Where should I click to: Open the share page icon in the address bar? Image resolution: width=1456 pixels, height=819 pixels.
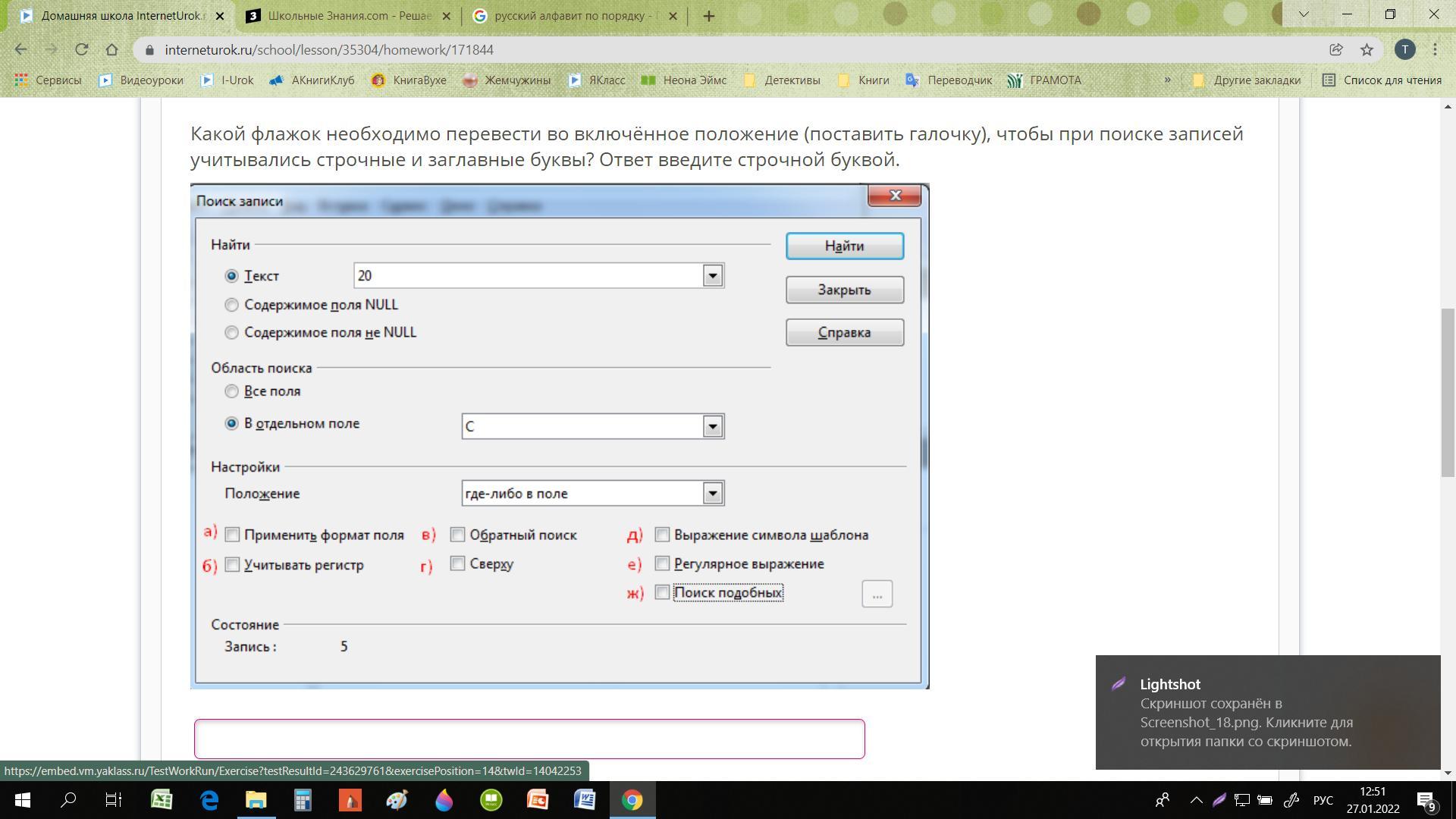tap(1336, 49)
